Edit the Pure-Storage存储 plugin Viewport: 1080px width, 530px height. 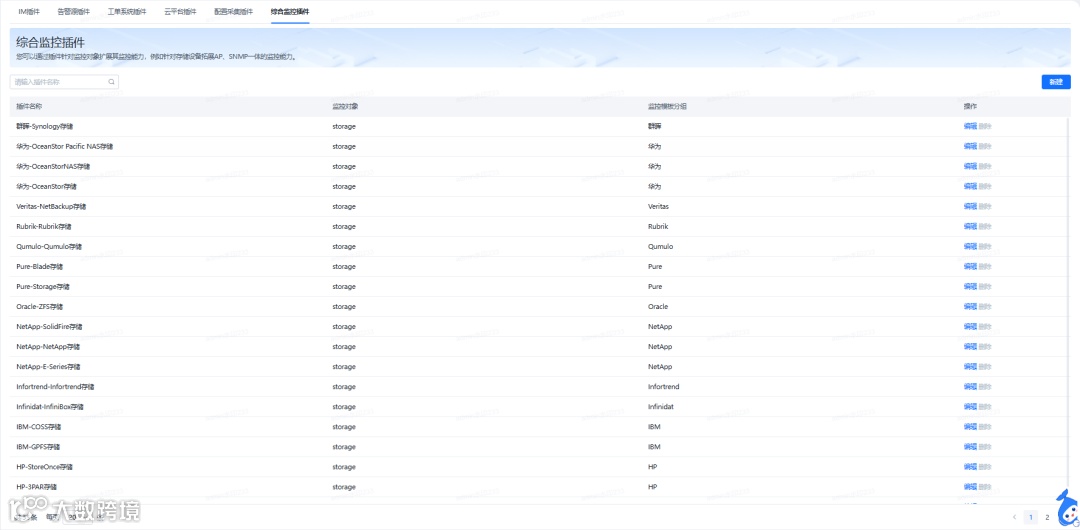[x=970, y=287]
